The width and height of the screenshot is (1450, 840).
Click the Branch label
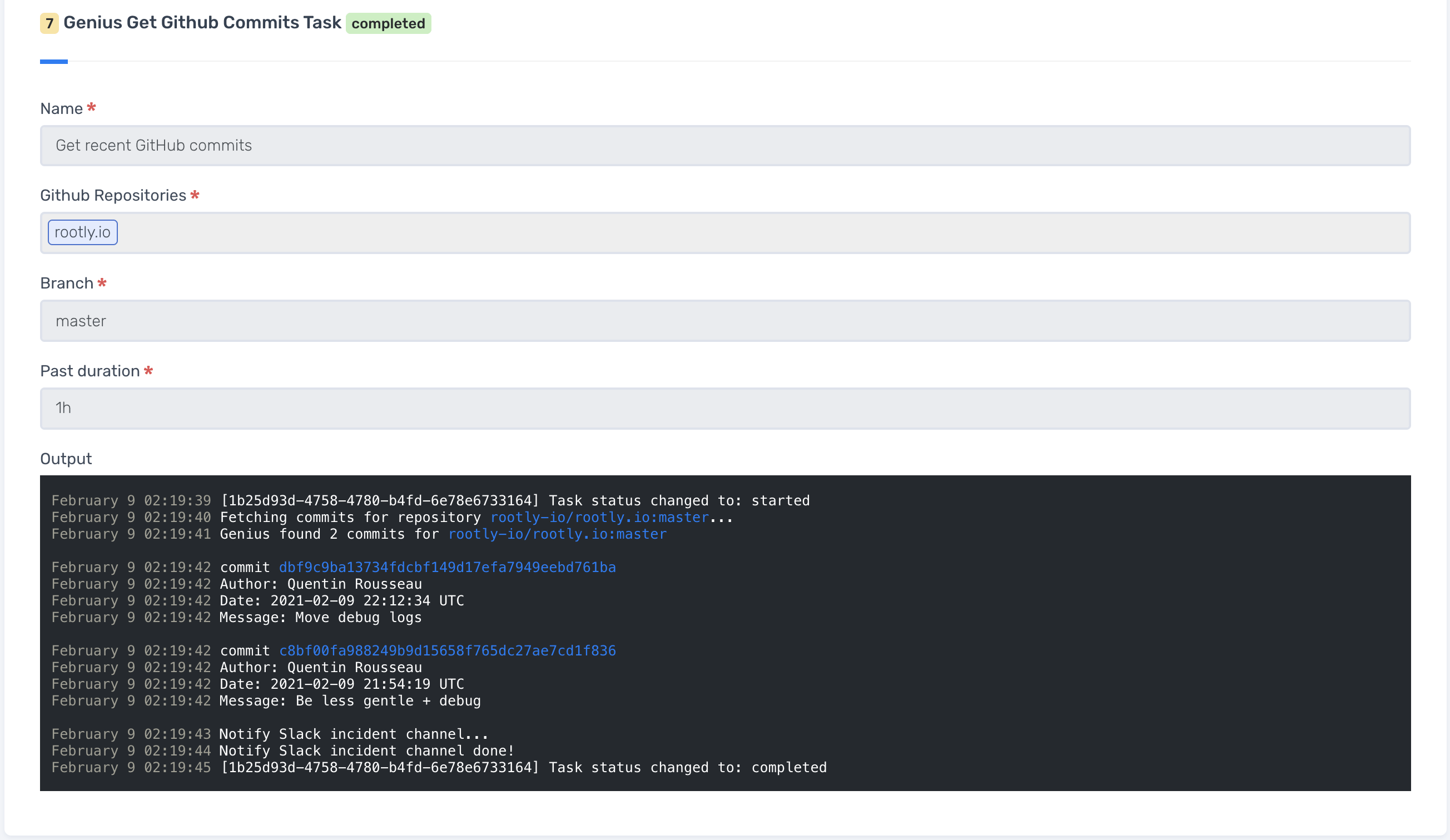pos(67,284)
